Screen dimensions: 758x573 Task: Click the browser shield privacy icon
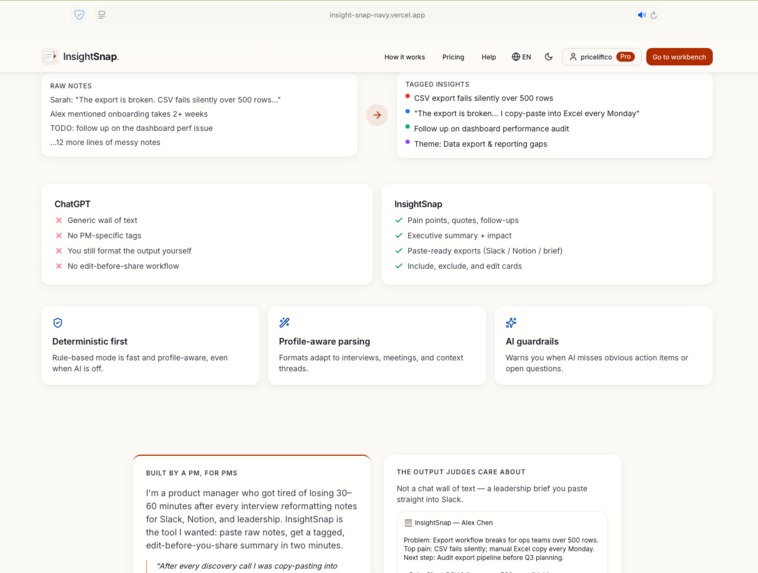[x=79, y=15]
